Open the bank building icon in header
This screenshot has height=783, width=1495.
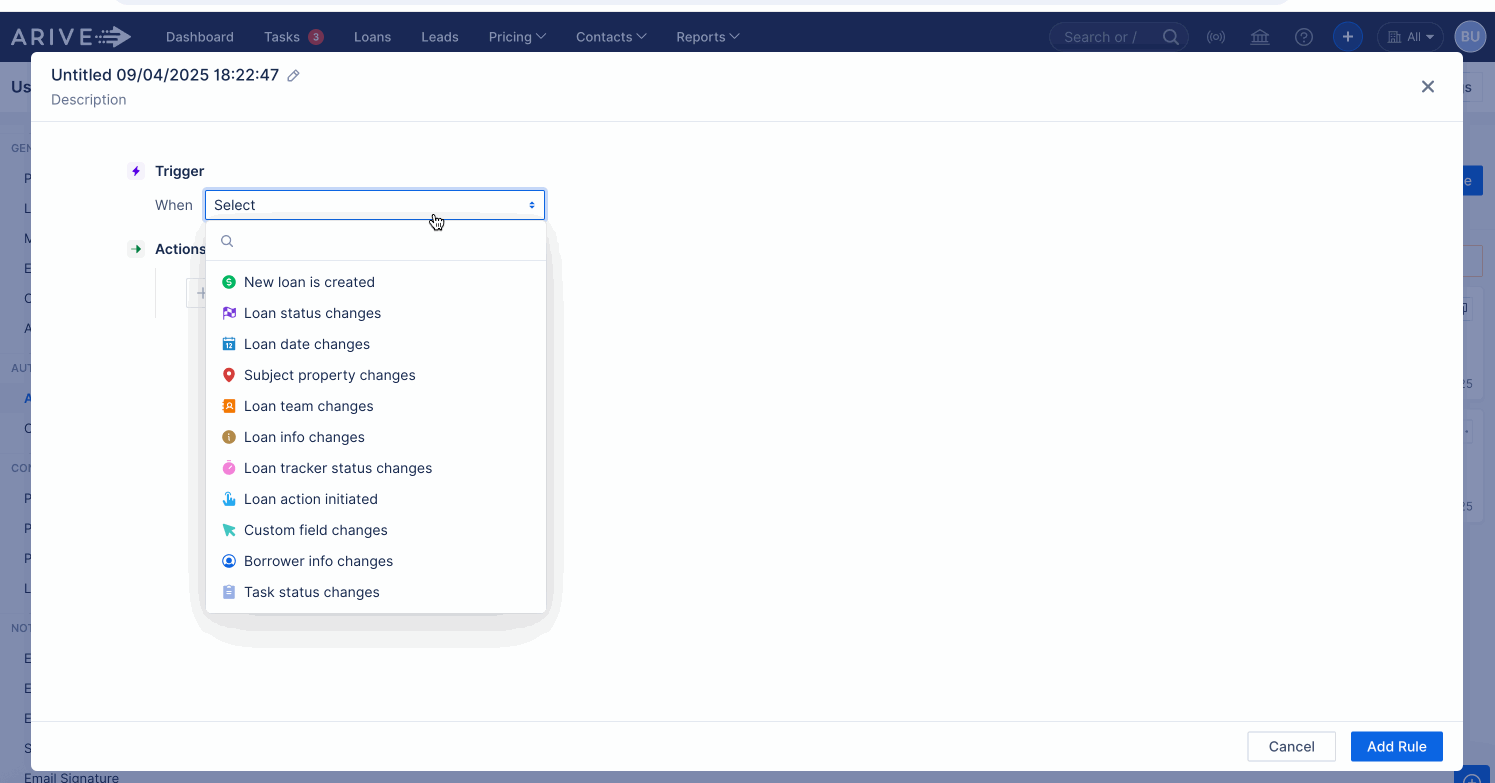1260,37
